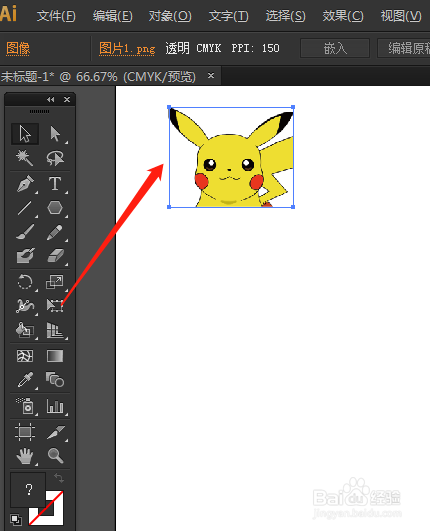The width and height of the screenshot is (430, 531).
Task: Select the Pen tool
Action: 25,184
